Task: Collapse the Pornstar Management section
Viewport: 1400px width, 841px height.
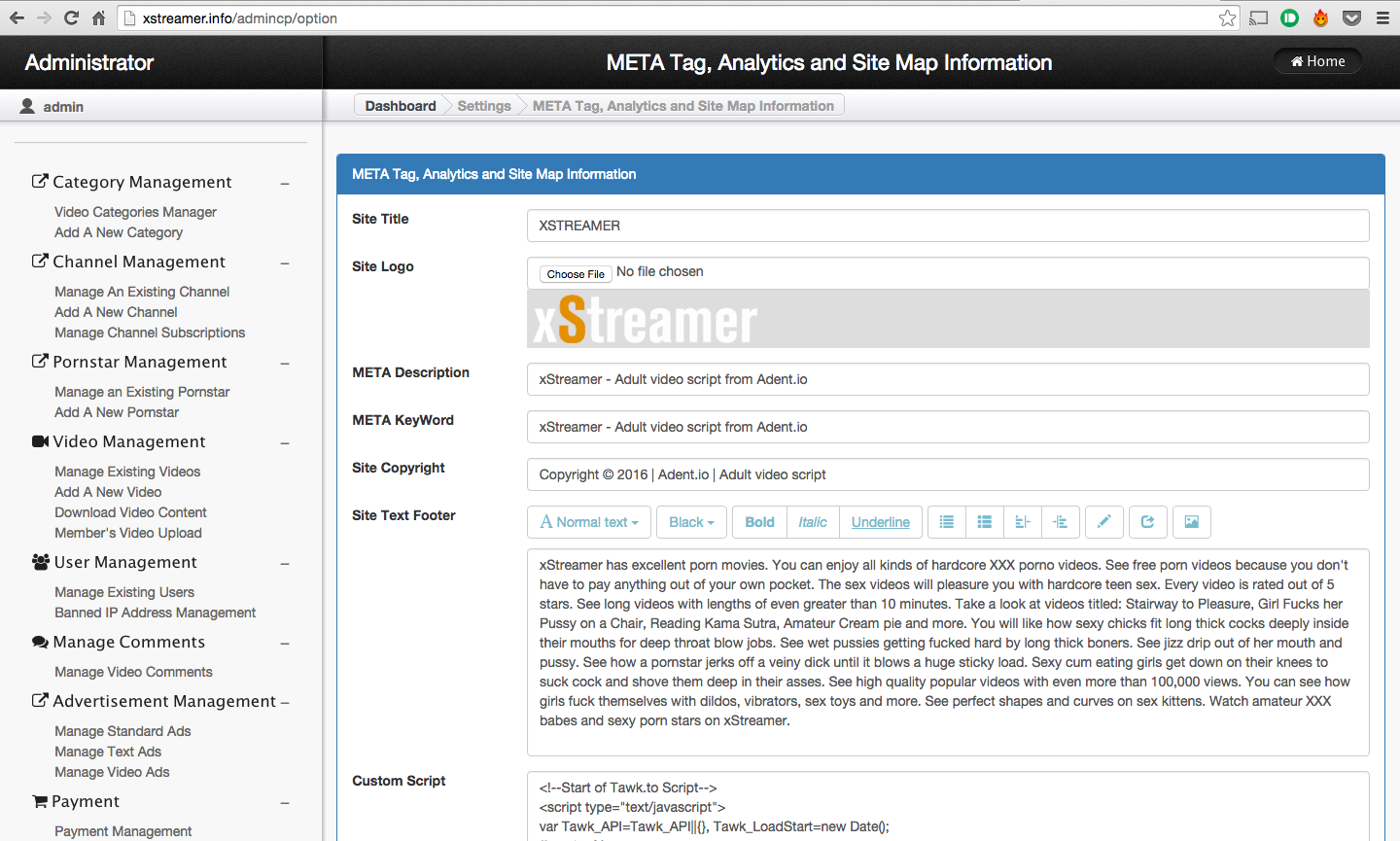Action: pos(285,363)
